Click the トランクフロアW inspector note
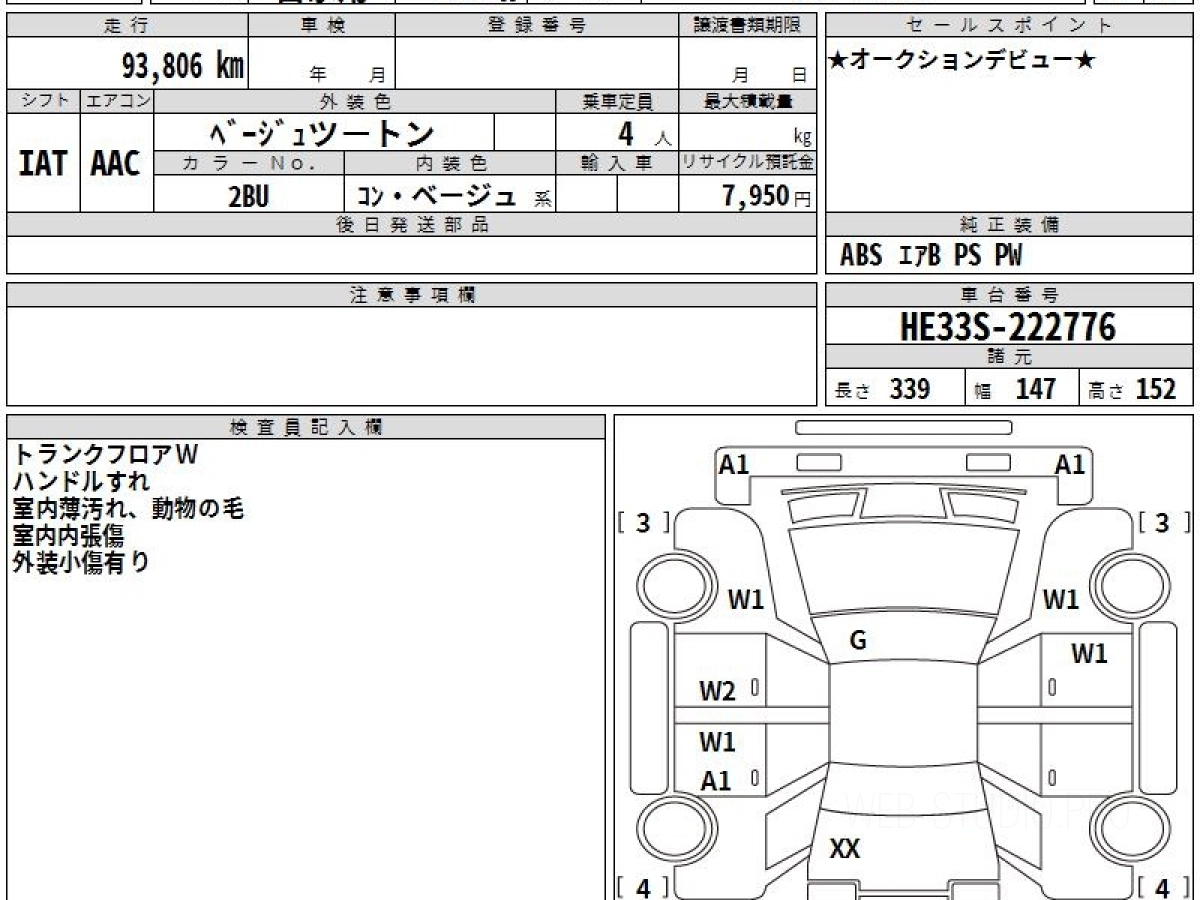The width and height of the screenshot is (1200, 900). click(106, 454)
